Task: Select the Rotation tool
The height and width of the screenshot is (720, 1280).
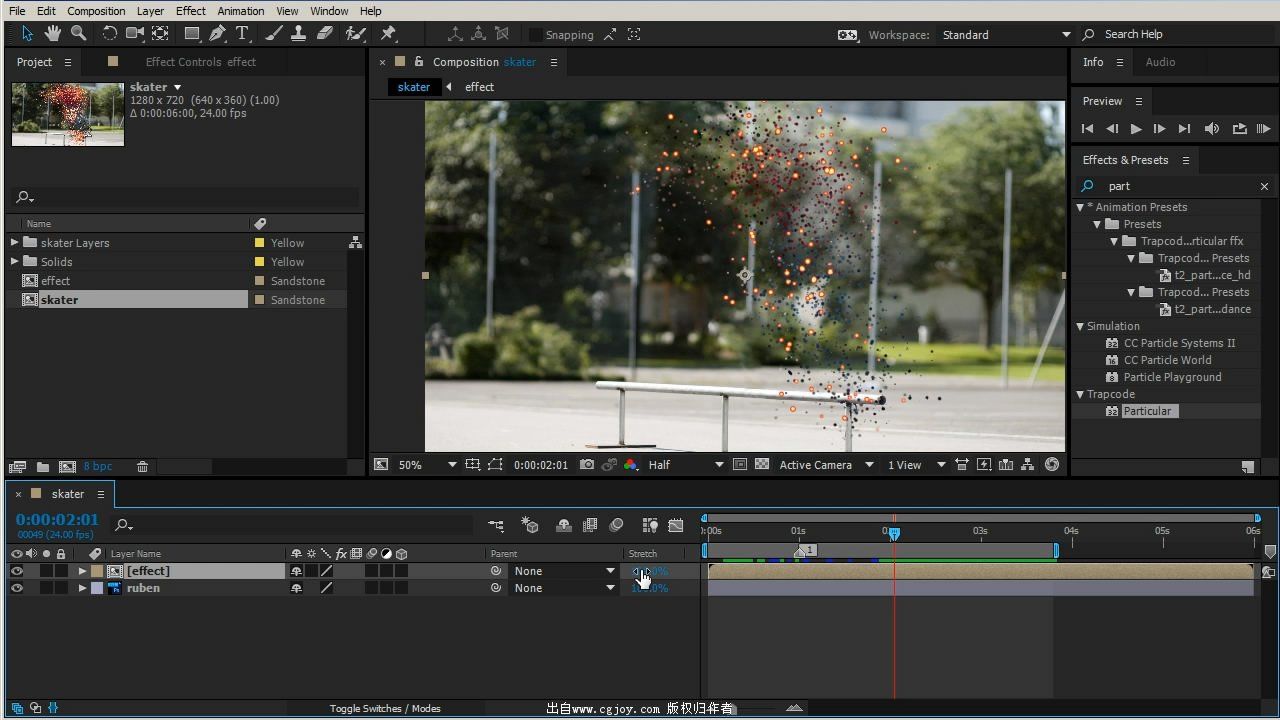Action: coord(110,34)
